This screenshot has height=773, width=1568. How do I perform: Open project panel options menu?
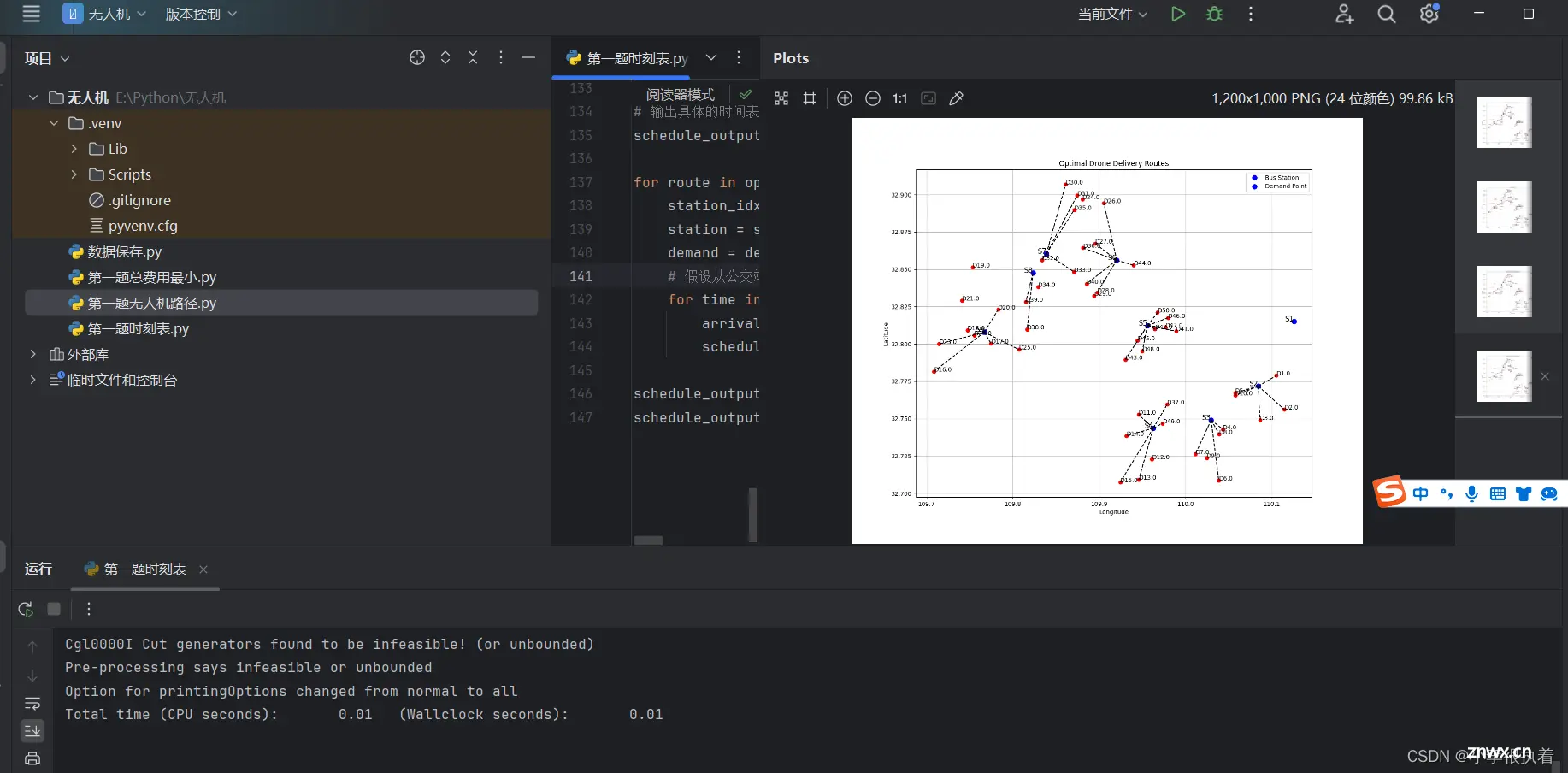click(x=501, y=57)
